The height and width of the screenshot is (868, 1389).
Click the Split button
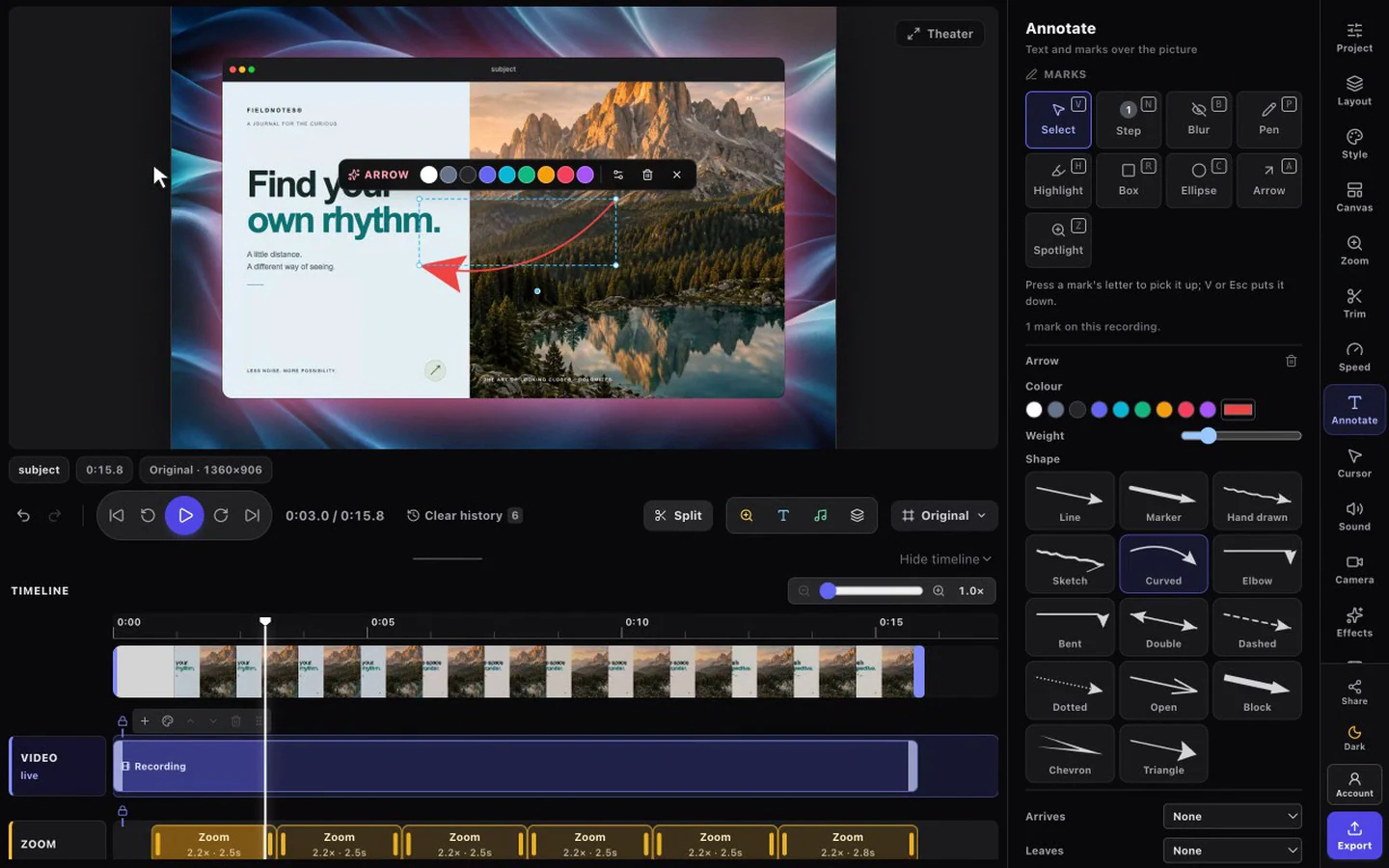[x=678, y=515]
